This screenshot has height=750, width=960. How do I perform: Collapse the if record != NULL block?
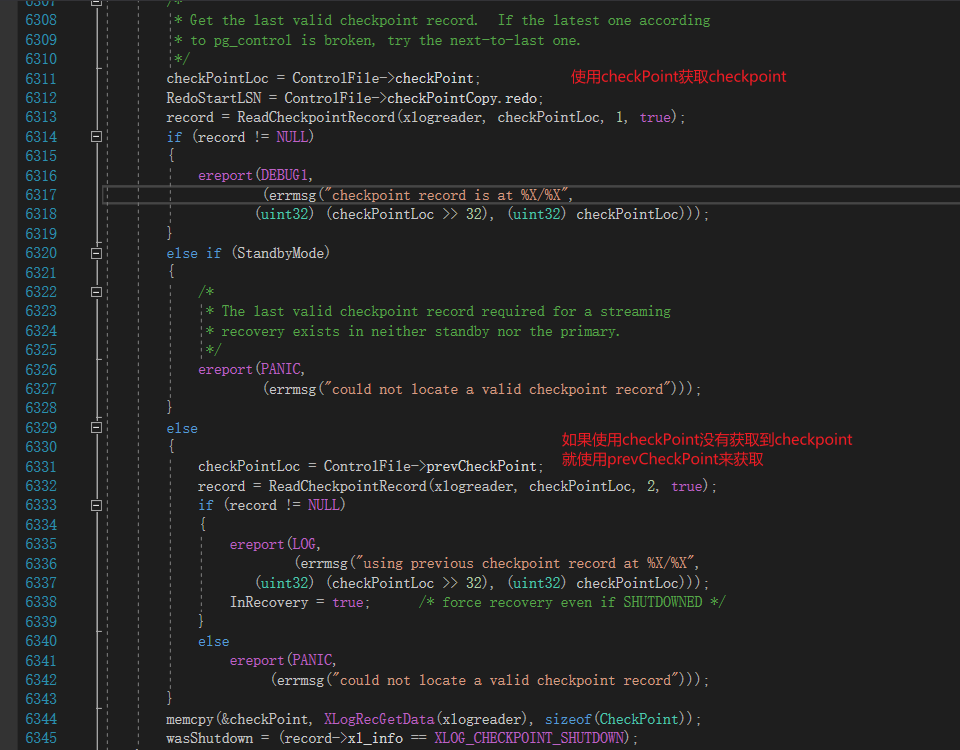pos(96,136)
